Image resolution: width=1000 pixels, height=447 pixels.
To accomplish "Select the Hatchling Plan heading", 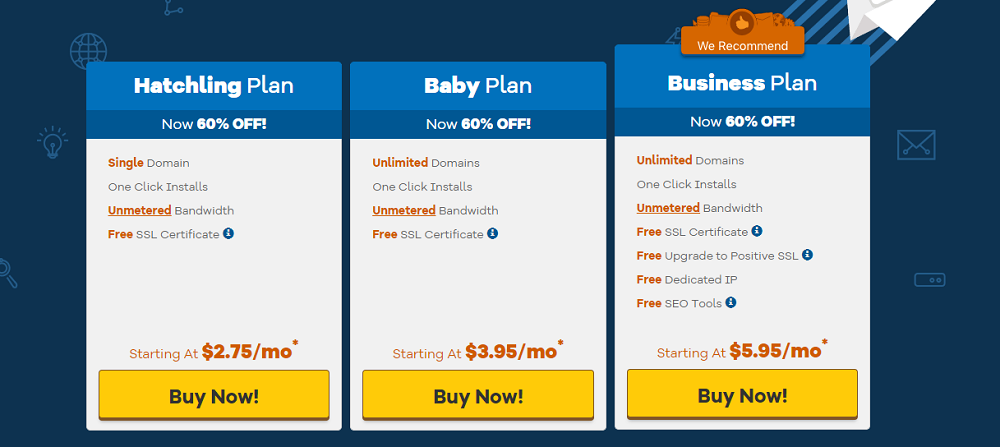I will click(x=214, y=85).
